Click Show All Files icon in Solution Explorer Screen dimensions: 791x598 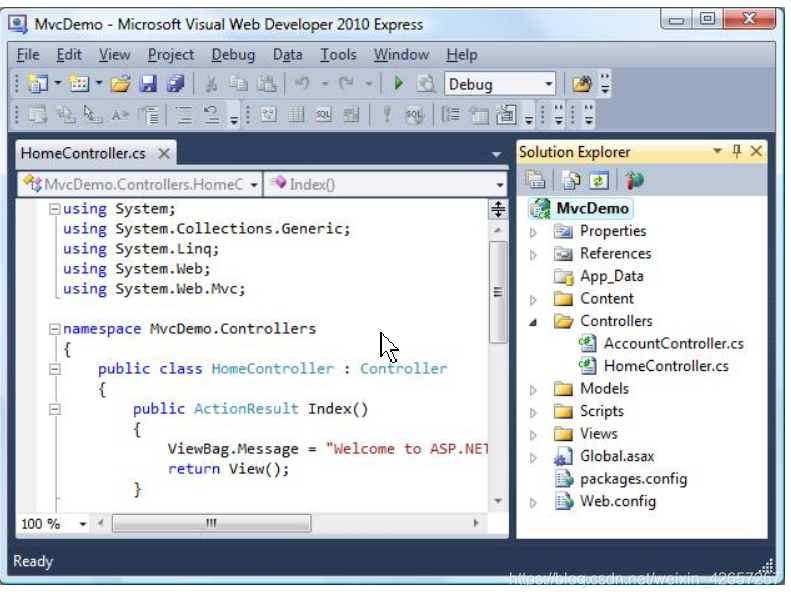click(571, 180)
